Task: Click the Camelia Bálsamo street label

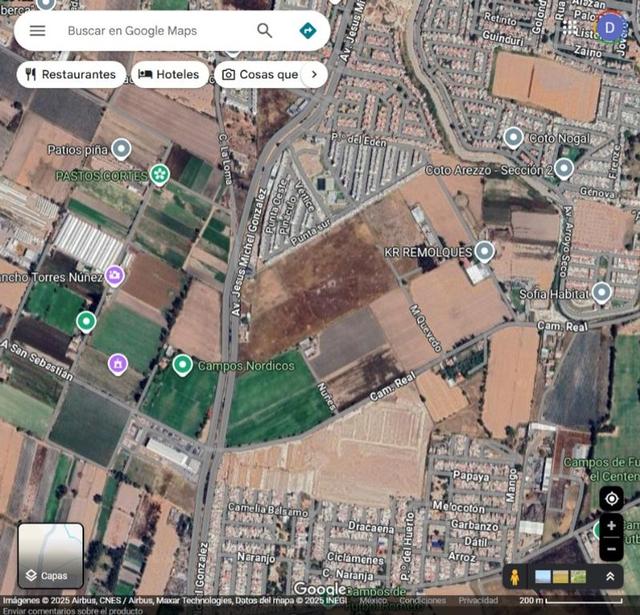Action: click(267, 509)
